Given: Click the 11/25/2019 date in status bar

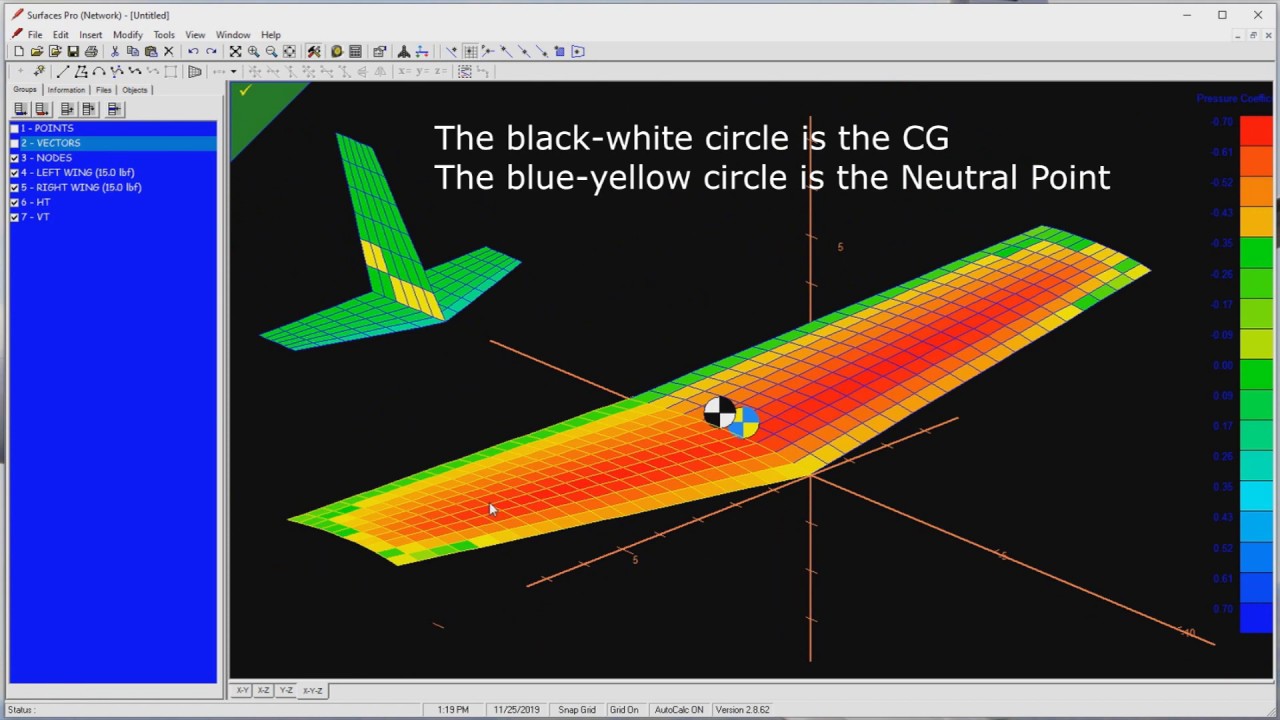Looking at the screenshot, I should point(517,710).
